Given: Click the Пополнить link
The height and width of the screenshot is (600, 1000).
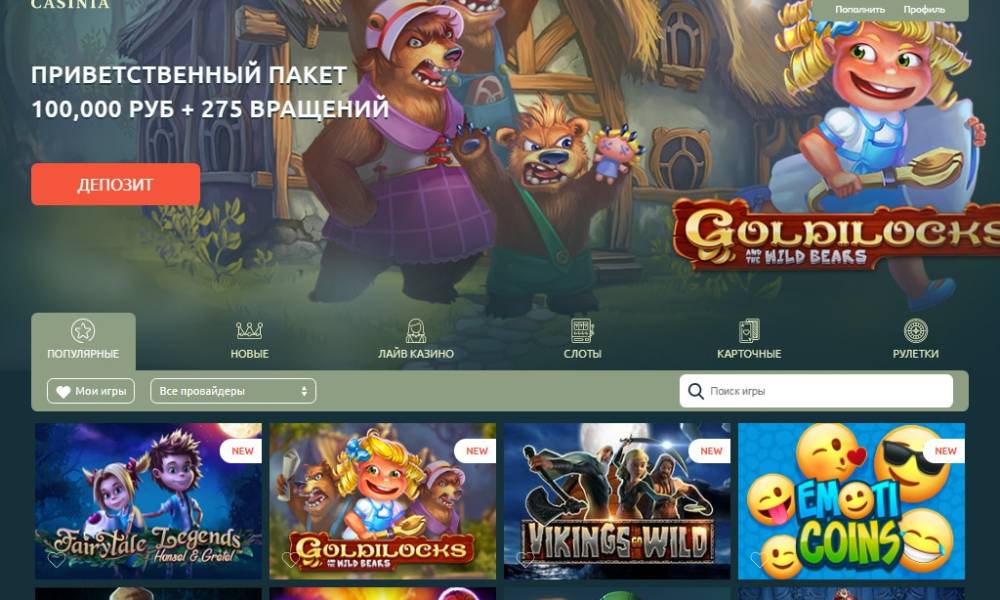Looking at the screenshot, I should click(860, 10).
